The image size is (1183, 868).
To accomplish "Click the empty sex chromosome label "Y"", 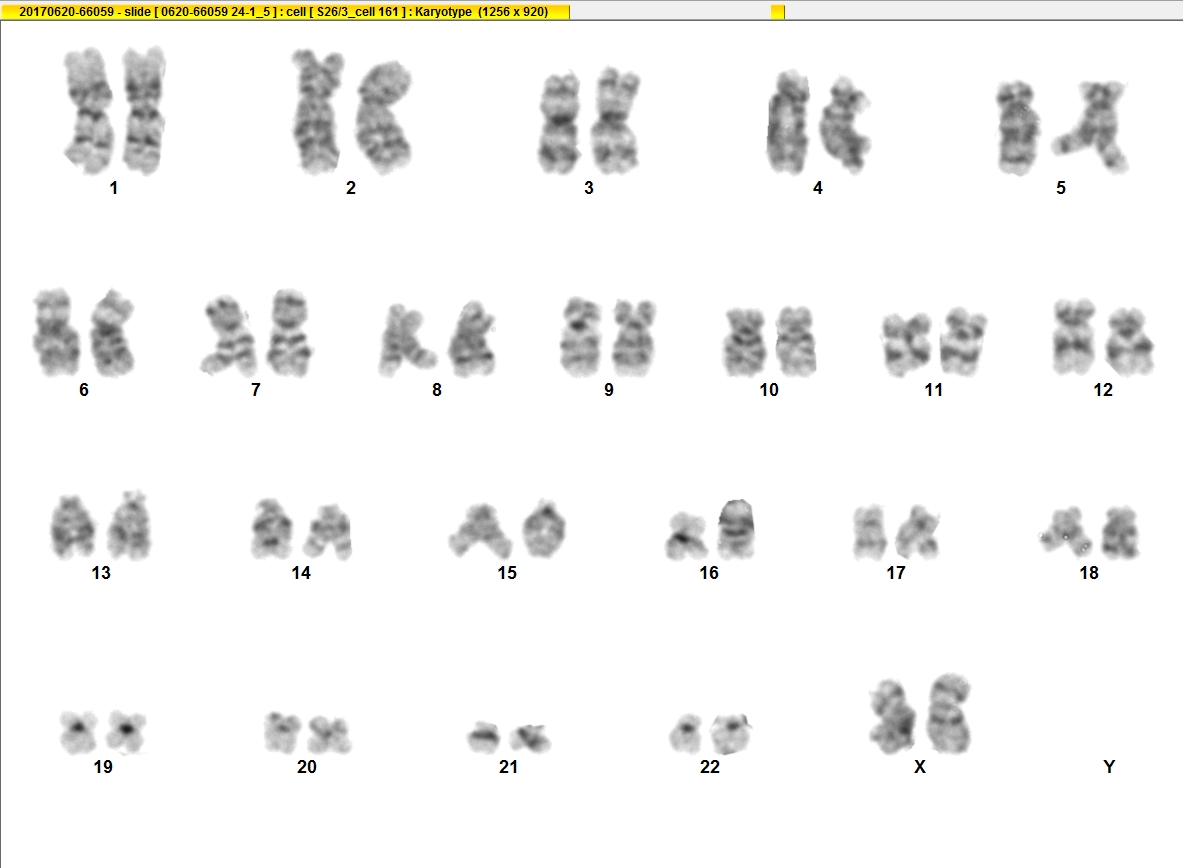I will click(1109, 768).
